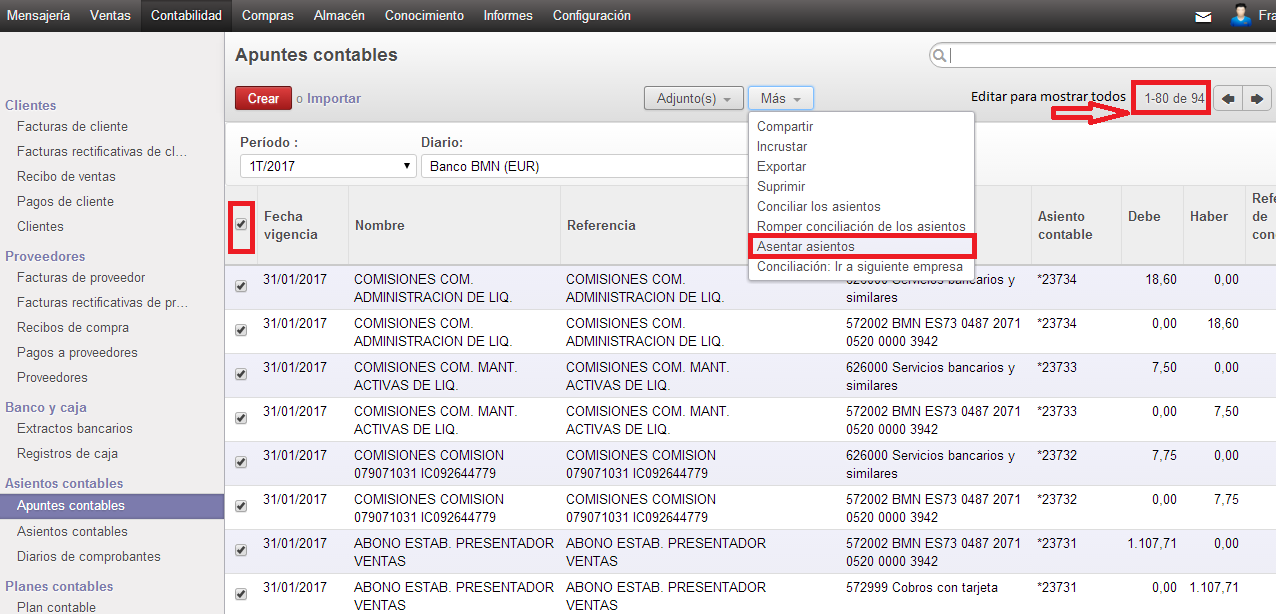This screenshot has height=614, width=1276.
Task: Click the 1-80 de 94 pager text
Action: (x=1174, y=98)
